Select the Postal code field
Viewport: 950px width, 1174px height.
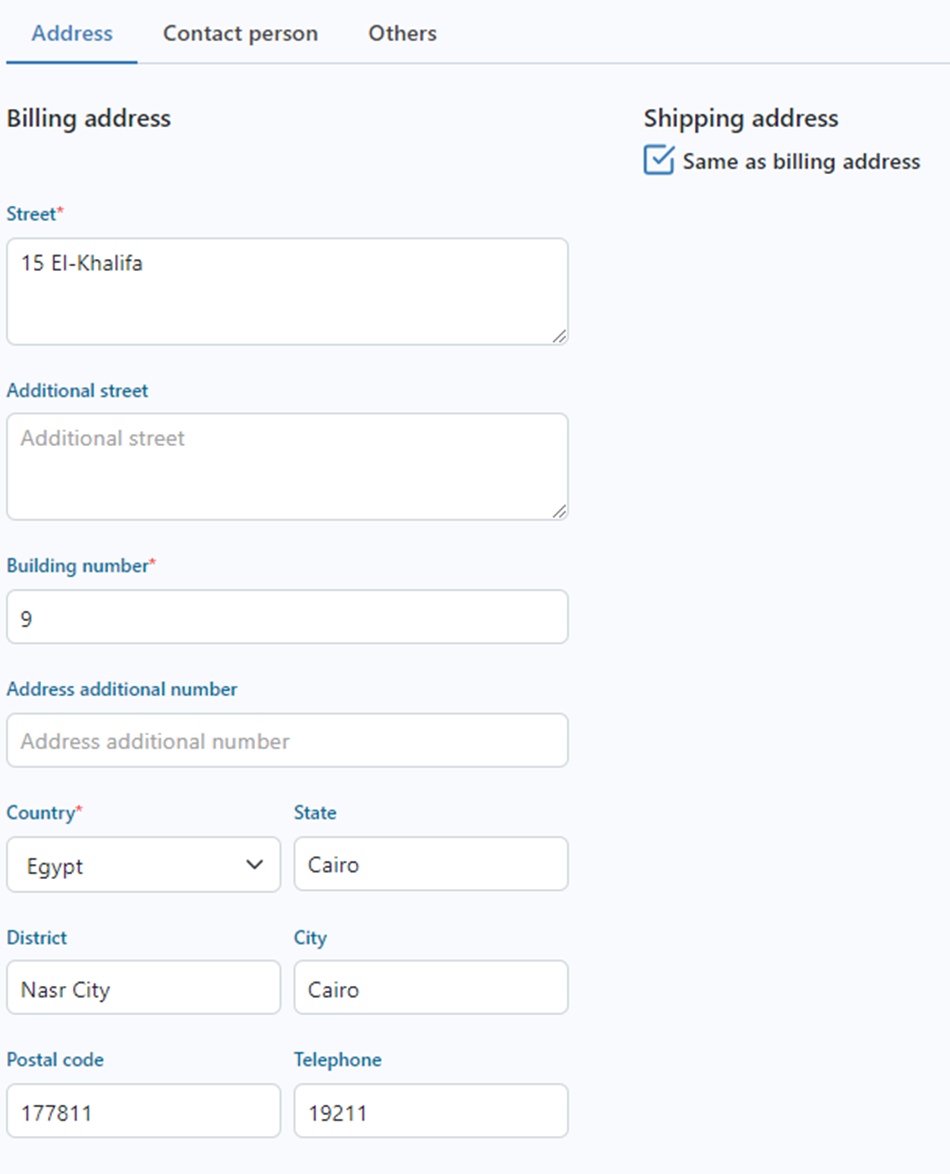pyautogui.click(x=143, y=1111)
